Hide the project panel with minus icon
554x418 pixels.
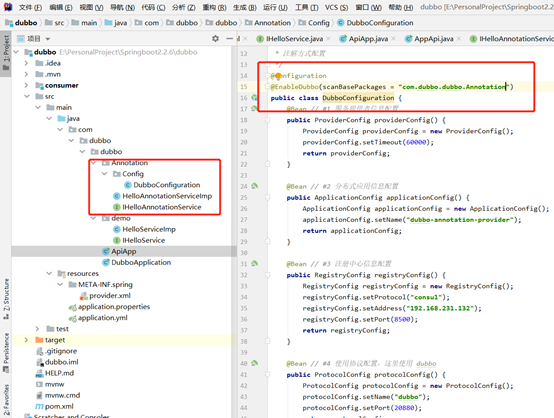tap(230, 39)
